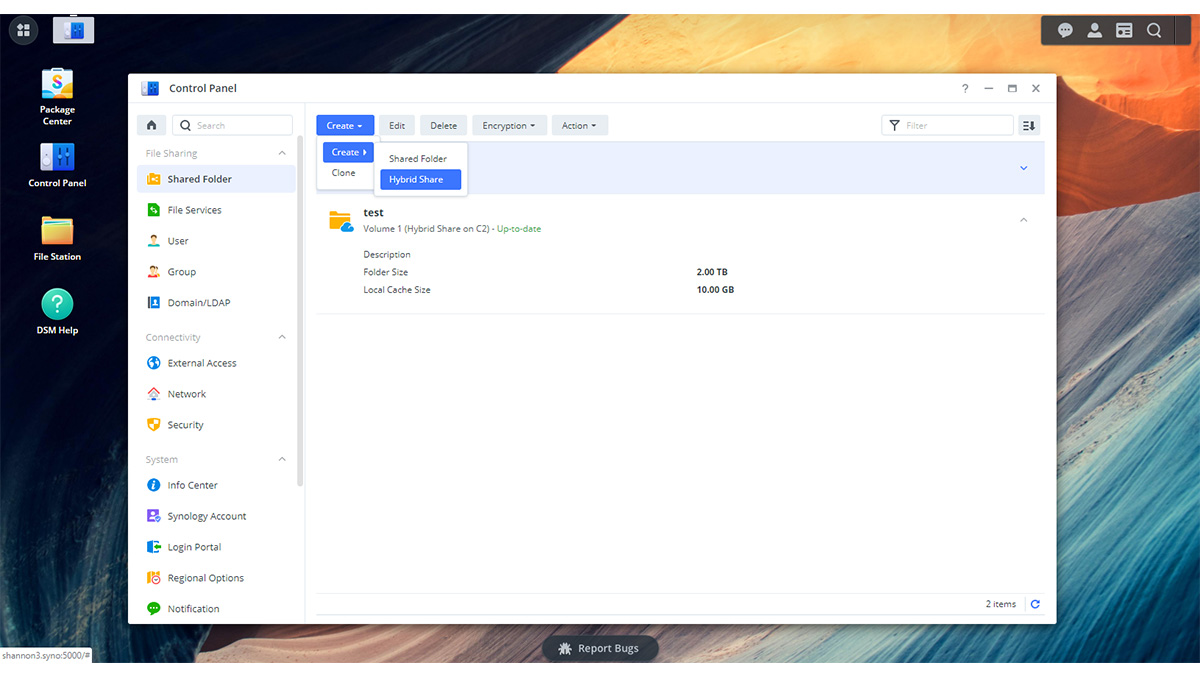Click the Login Portal icon
Viewport: 1200px width, 675px height.
point(153,547)
